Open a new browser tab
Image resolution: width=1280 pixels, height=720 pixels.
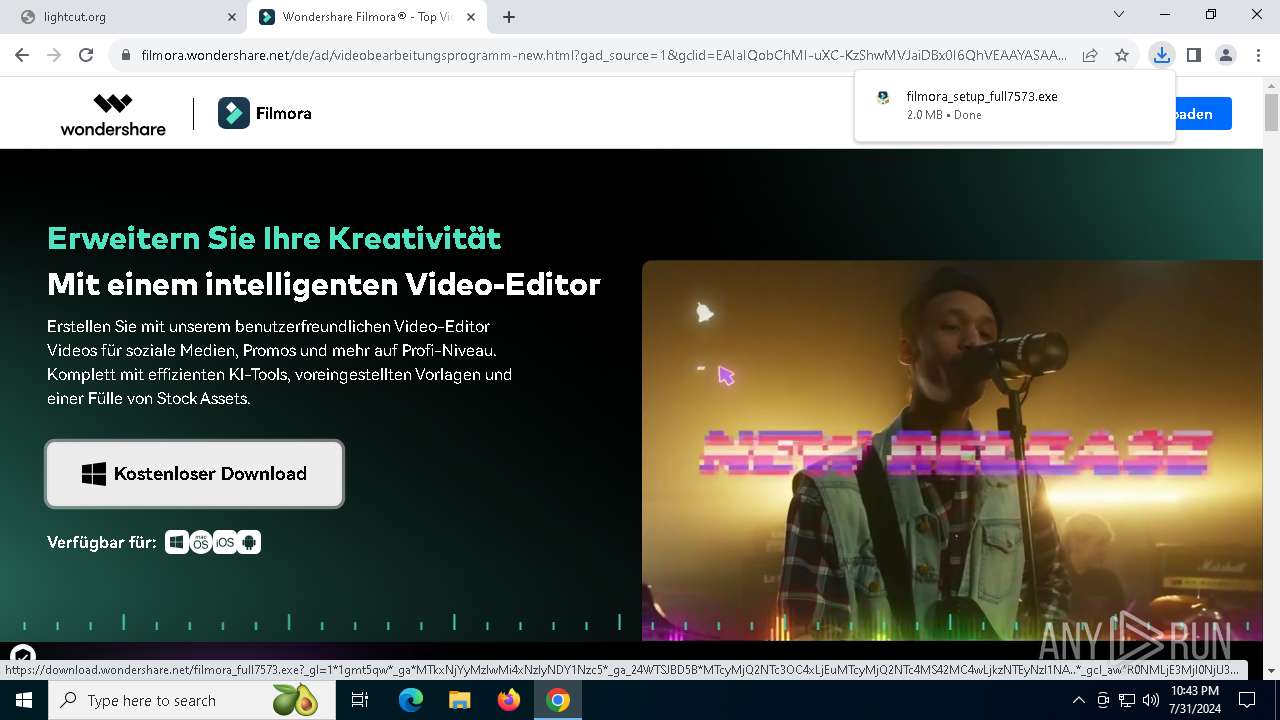click(x=509, y=17)
